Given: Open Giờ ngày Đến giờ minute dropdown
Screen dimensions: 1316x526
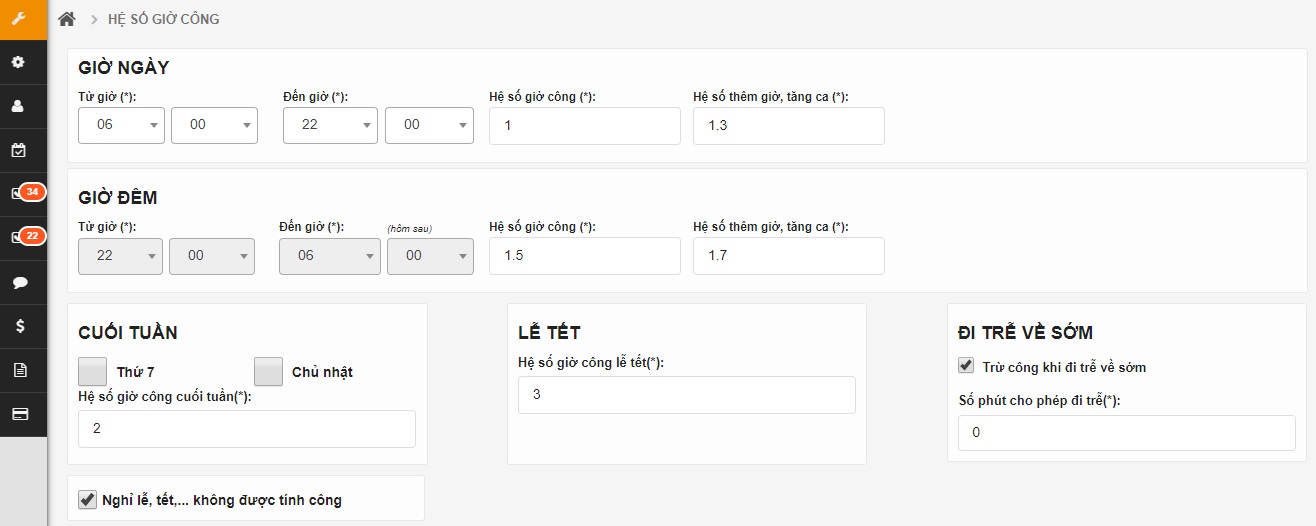Looking at the screenshot, I should pos(429,125).
